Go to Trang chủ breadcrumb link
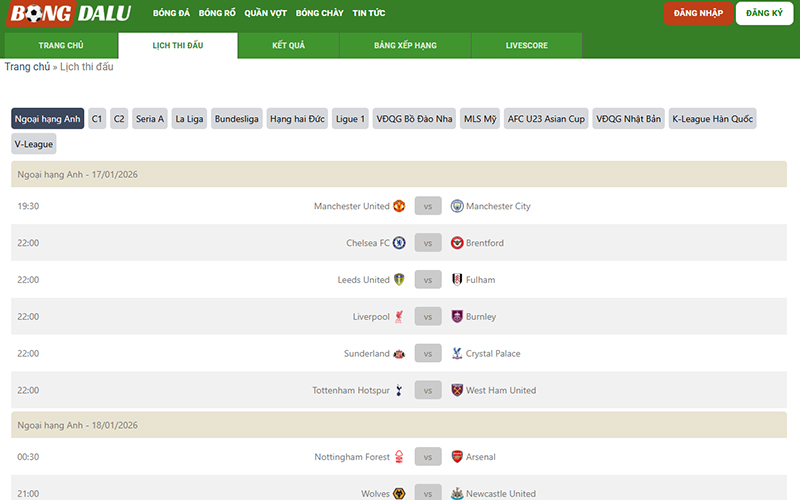800x500 pixels. [27, 67]
